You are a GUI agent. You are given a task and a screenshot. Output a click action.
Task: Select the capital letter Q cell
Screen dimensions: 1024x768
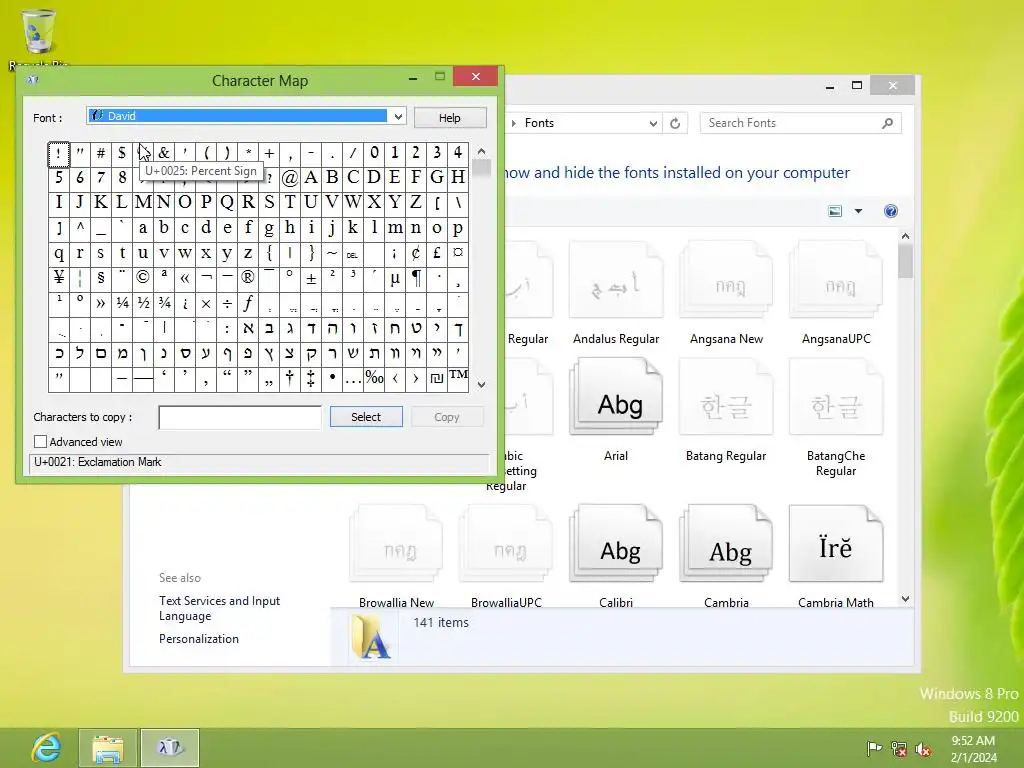pyautogui.click(x=227, y=202)
